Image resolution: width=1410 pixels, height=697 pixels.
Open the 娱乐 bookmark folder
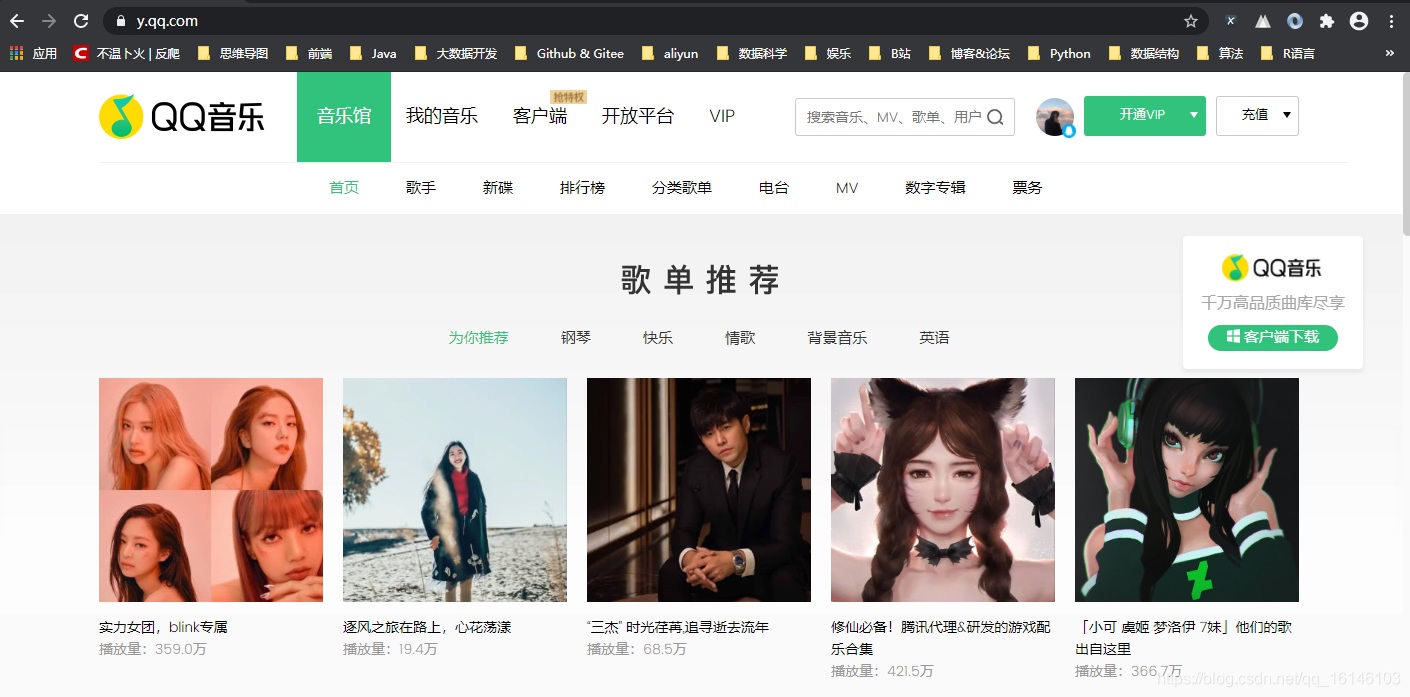click(828, 54)
